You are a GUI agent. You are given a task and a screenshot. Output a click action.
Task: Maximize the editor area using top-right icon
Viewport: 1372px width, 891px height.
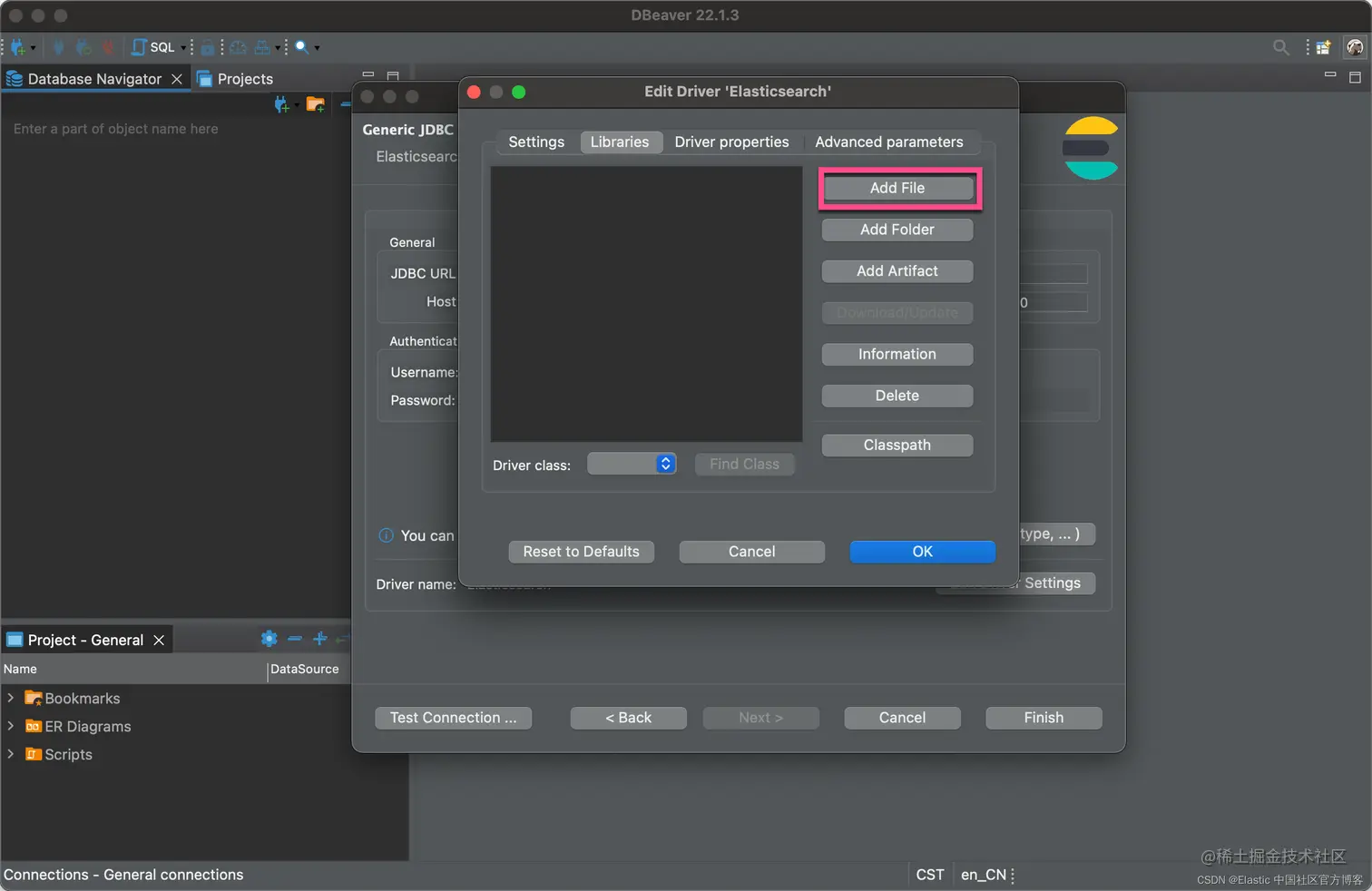point(1355,77)
